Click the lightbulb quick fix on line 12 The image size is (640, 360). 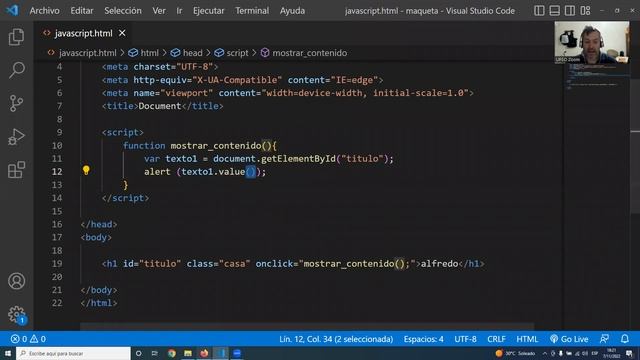(x=86, y=170)
